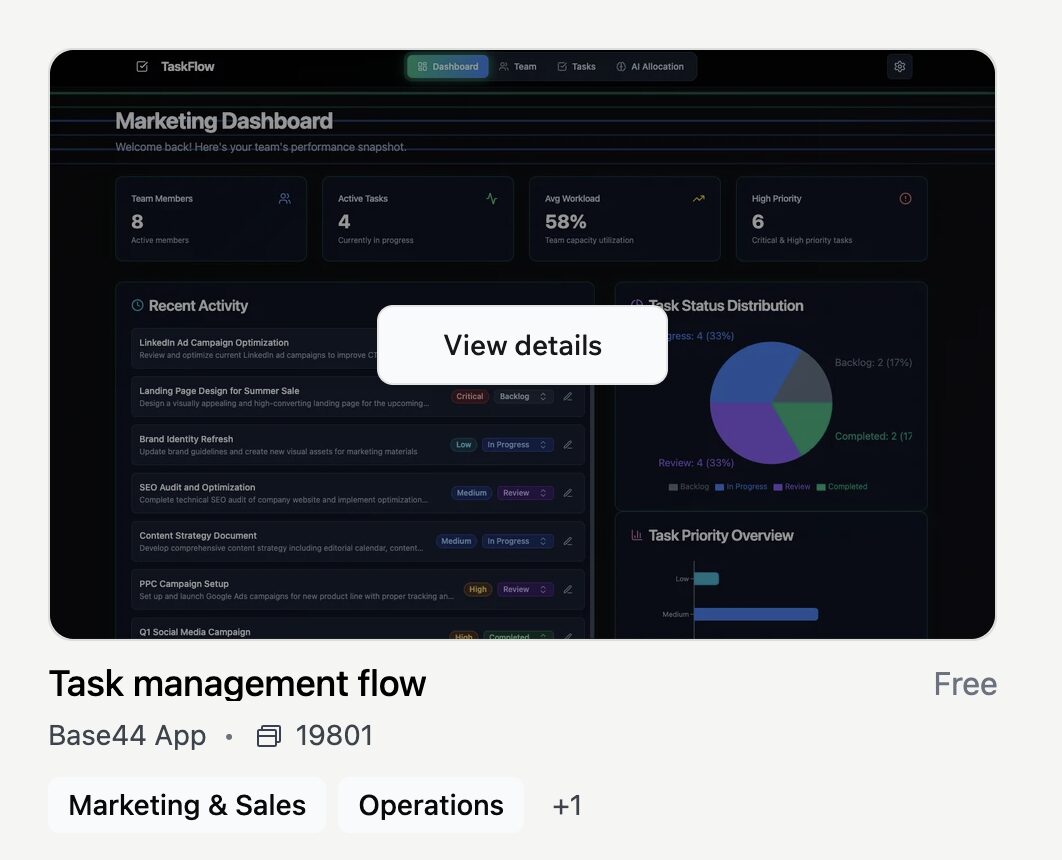Click the High Priority alert icon
Viewport: 1062px width, 860px height.
pyautogui.click(x=905, y=199)
